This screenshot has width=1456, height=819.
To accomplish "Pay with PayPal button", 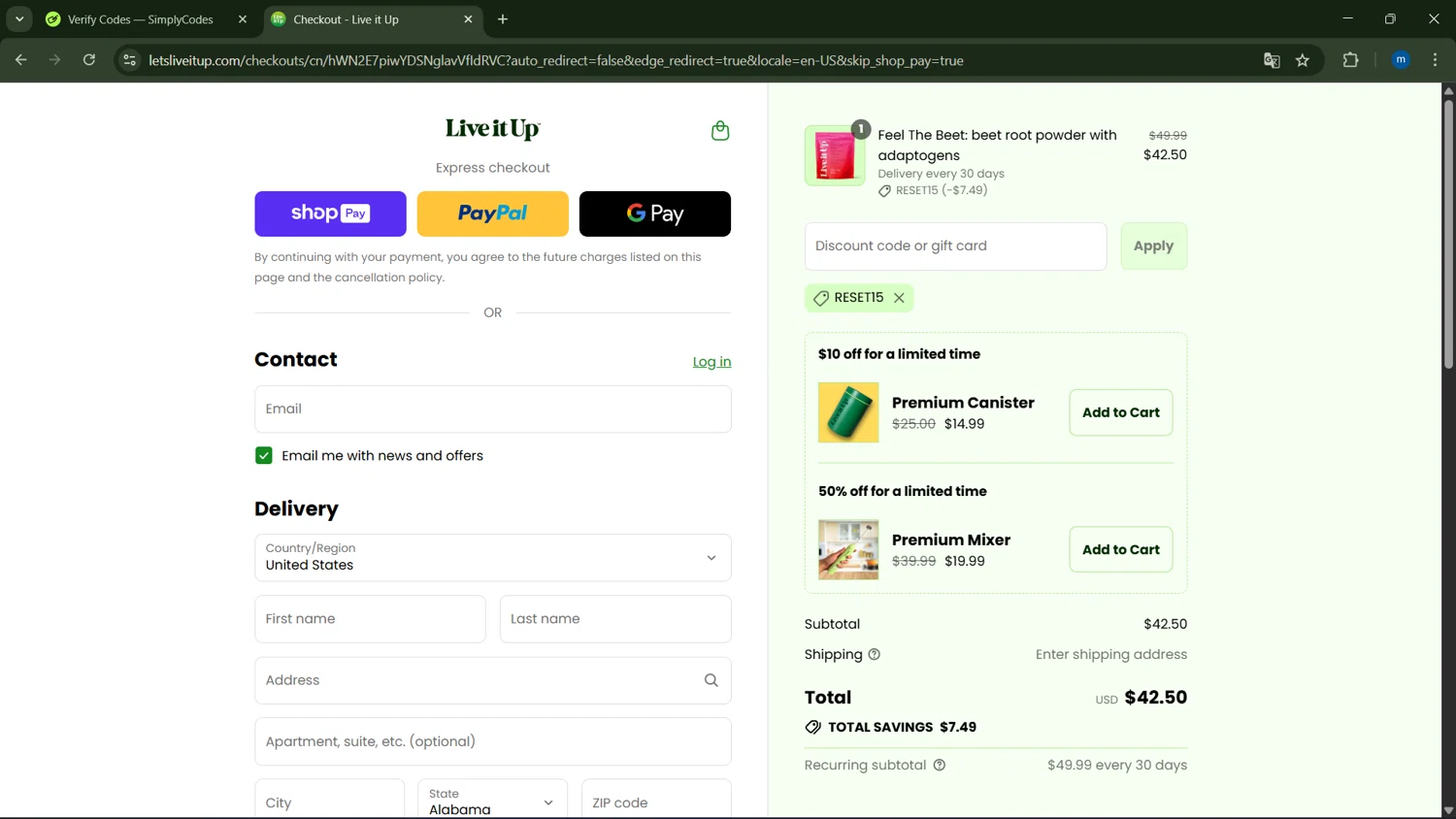I will point(493,213).
